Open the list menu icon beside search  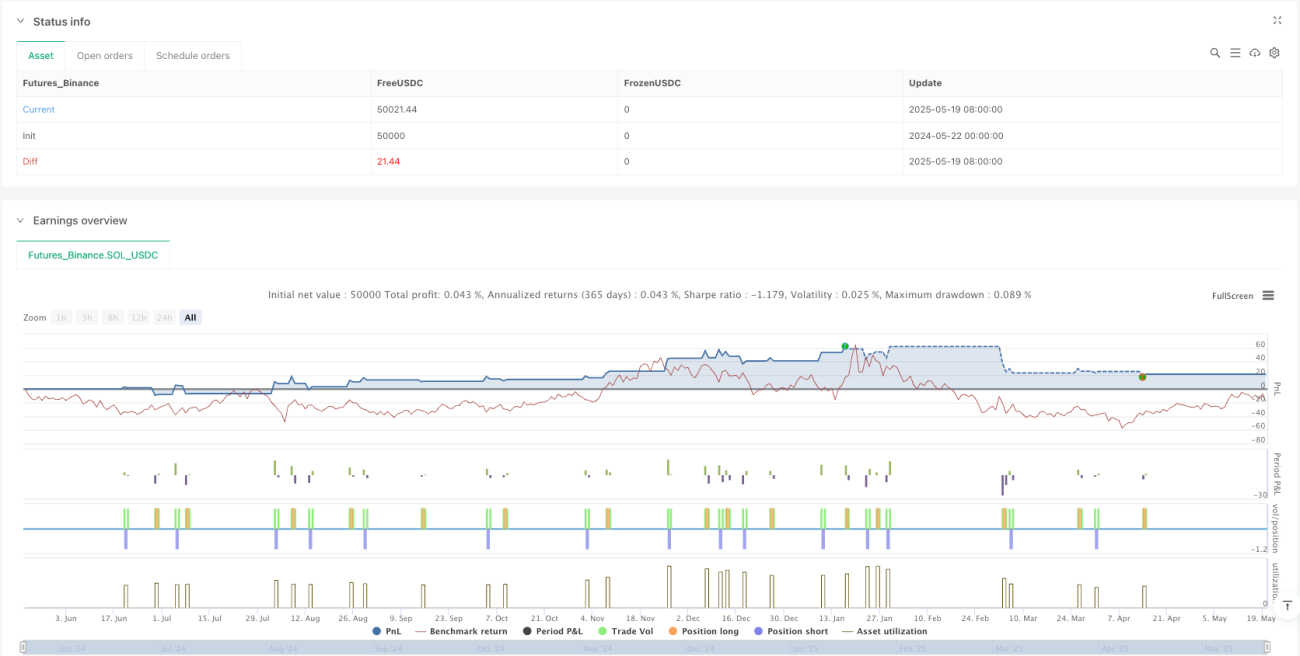pos(1235,53)
